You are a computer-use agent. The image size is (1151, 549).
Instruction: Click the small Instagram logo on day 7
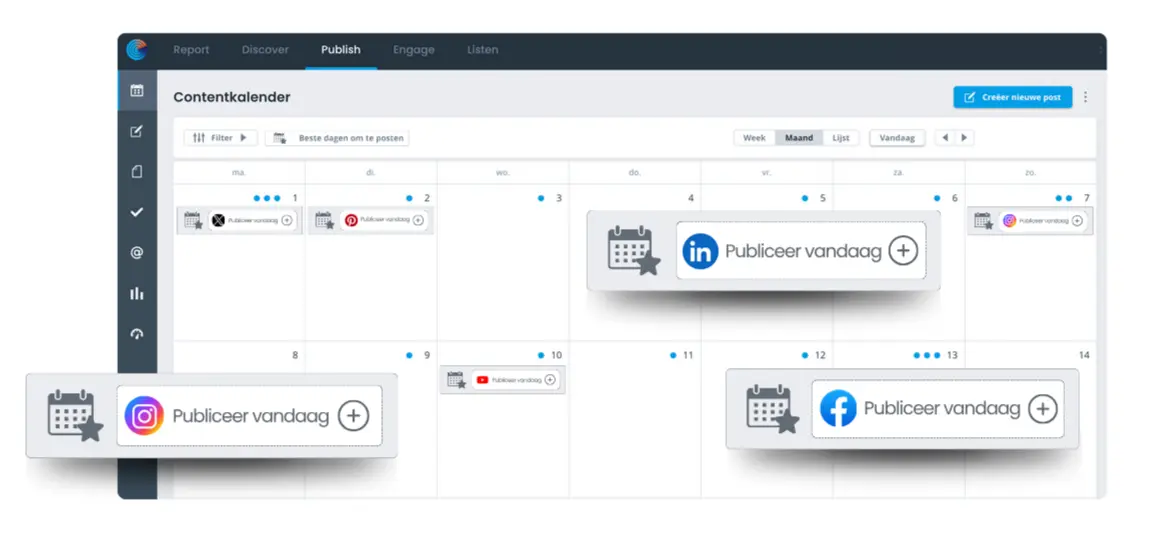pos(1009,220)
